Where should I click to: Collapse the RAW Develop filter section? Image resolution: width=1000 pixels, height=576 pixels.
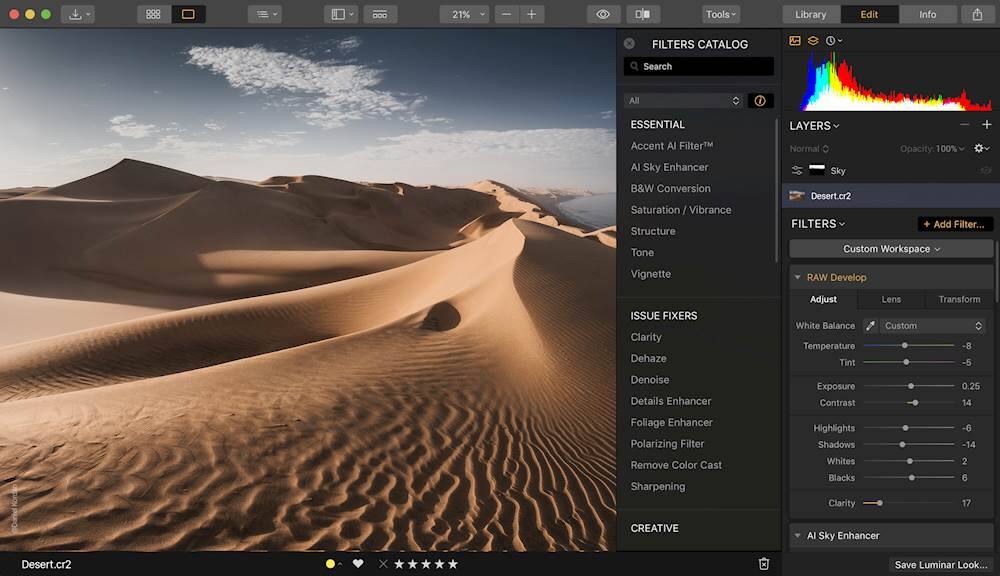tap(797, 277)
